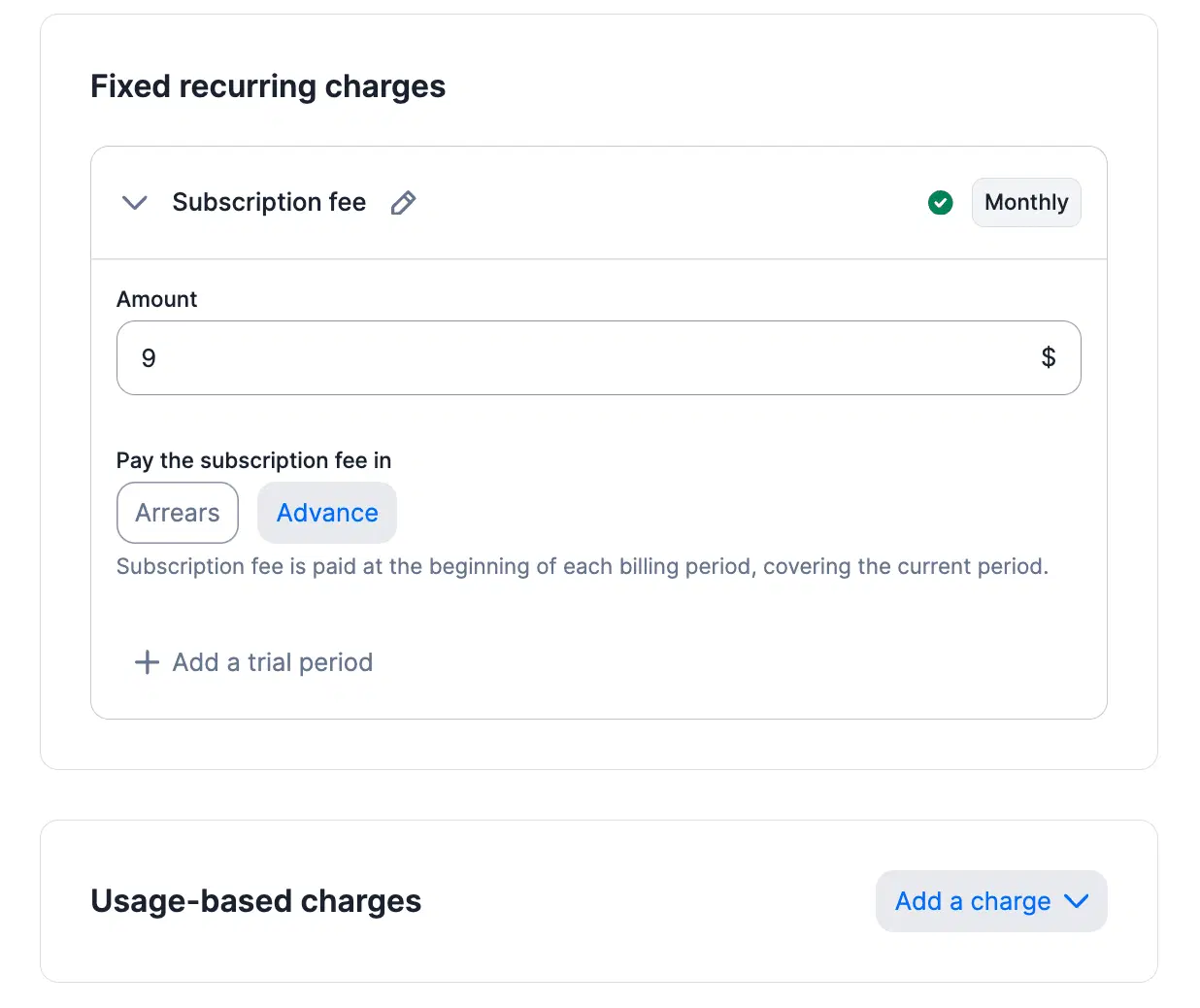Click the green checkmark status icon
Viewport: 1200px width, 1008px height.
coord(940,203)
